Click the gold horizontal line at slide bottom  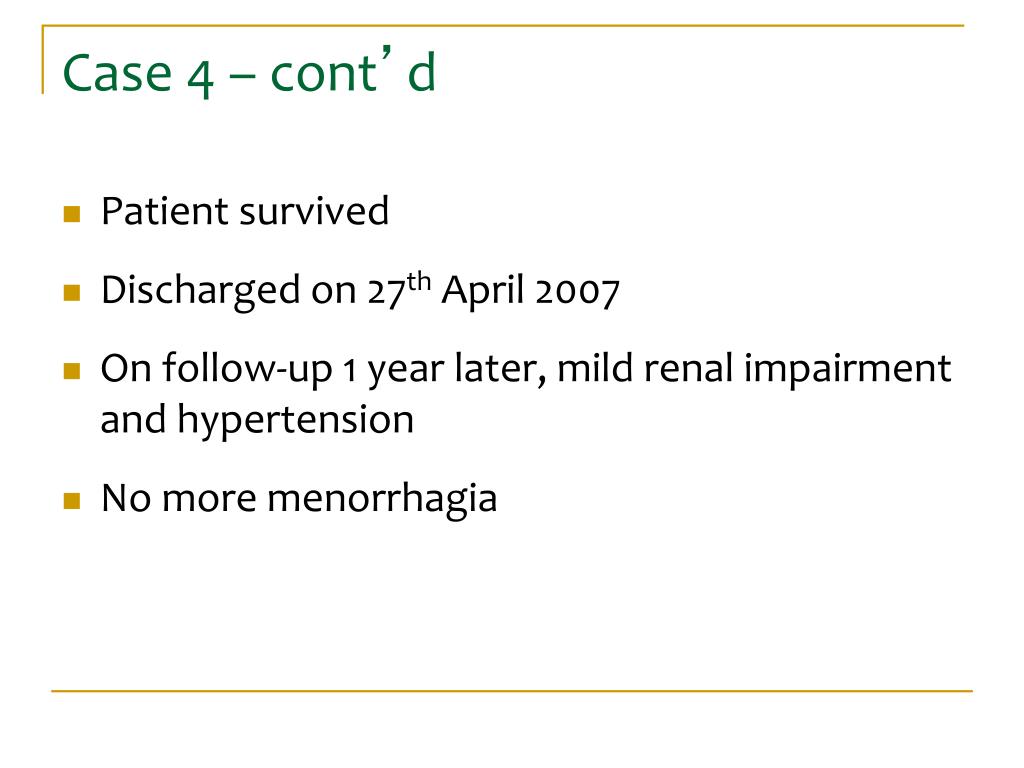coord(512,690)
